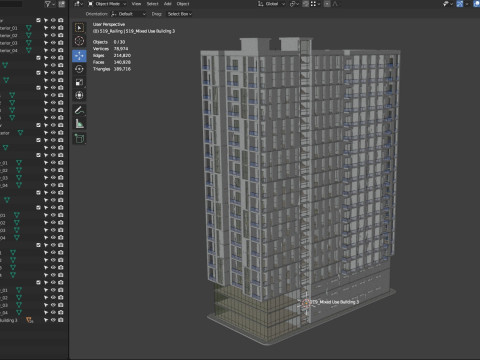Viewport: 480px width, 360px height.
Task: Open the Drag Select Box dropdown
Action: coord(179,14)
